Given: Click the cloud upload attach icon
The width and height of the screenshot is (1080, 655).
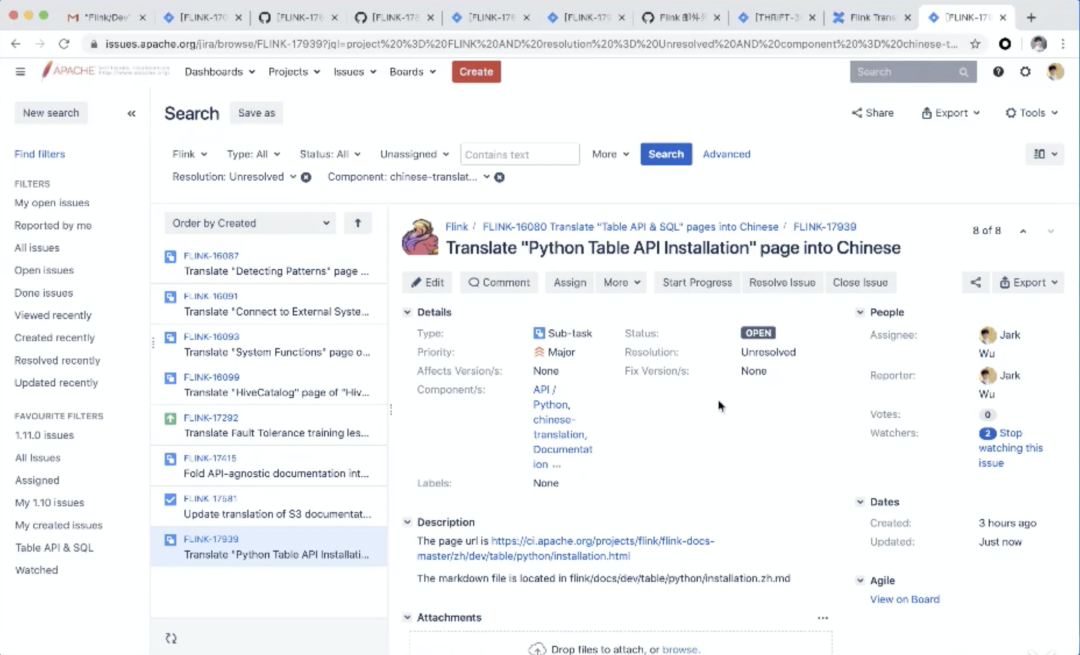Looking at the screenshot, I should pyautogui.click(x=537, y=649).
